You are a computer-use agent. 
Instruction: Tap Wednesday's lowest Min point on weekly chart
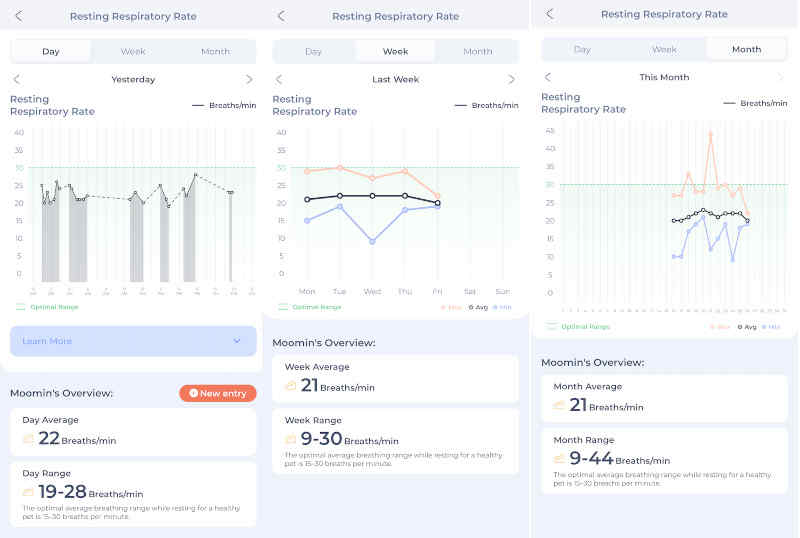(372, 241)
